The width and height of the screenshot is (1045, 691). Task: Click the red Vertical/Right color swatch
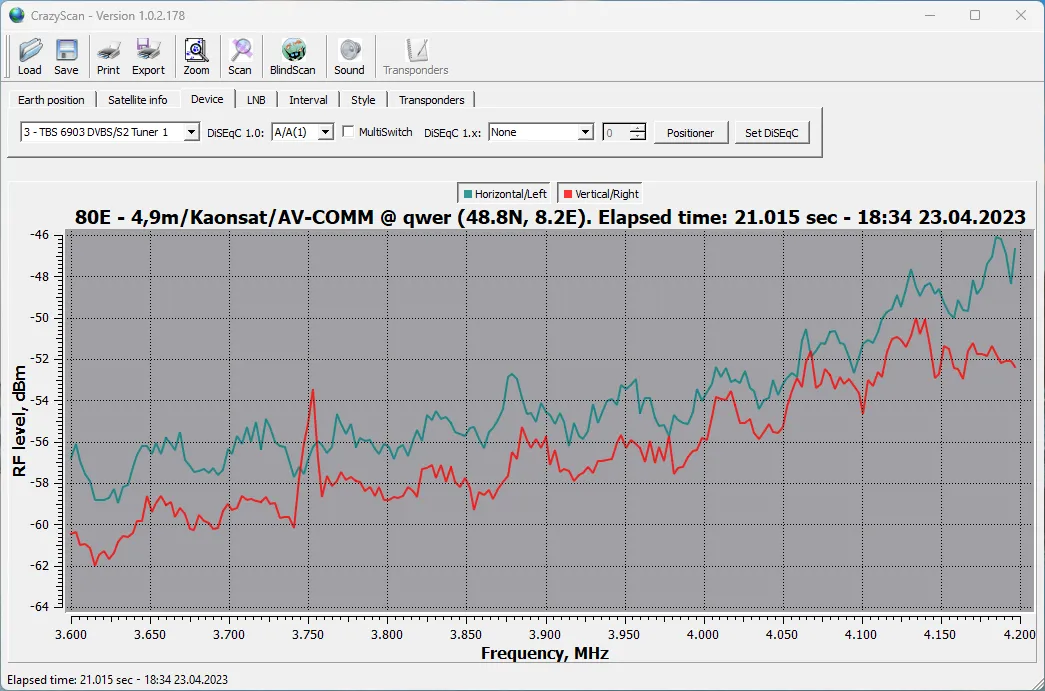pyautogui.click(x=568, y=194)
